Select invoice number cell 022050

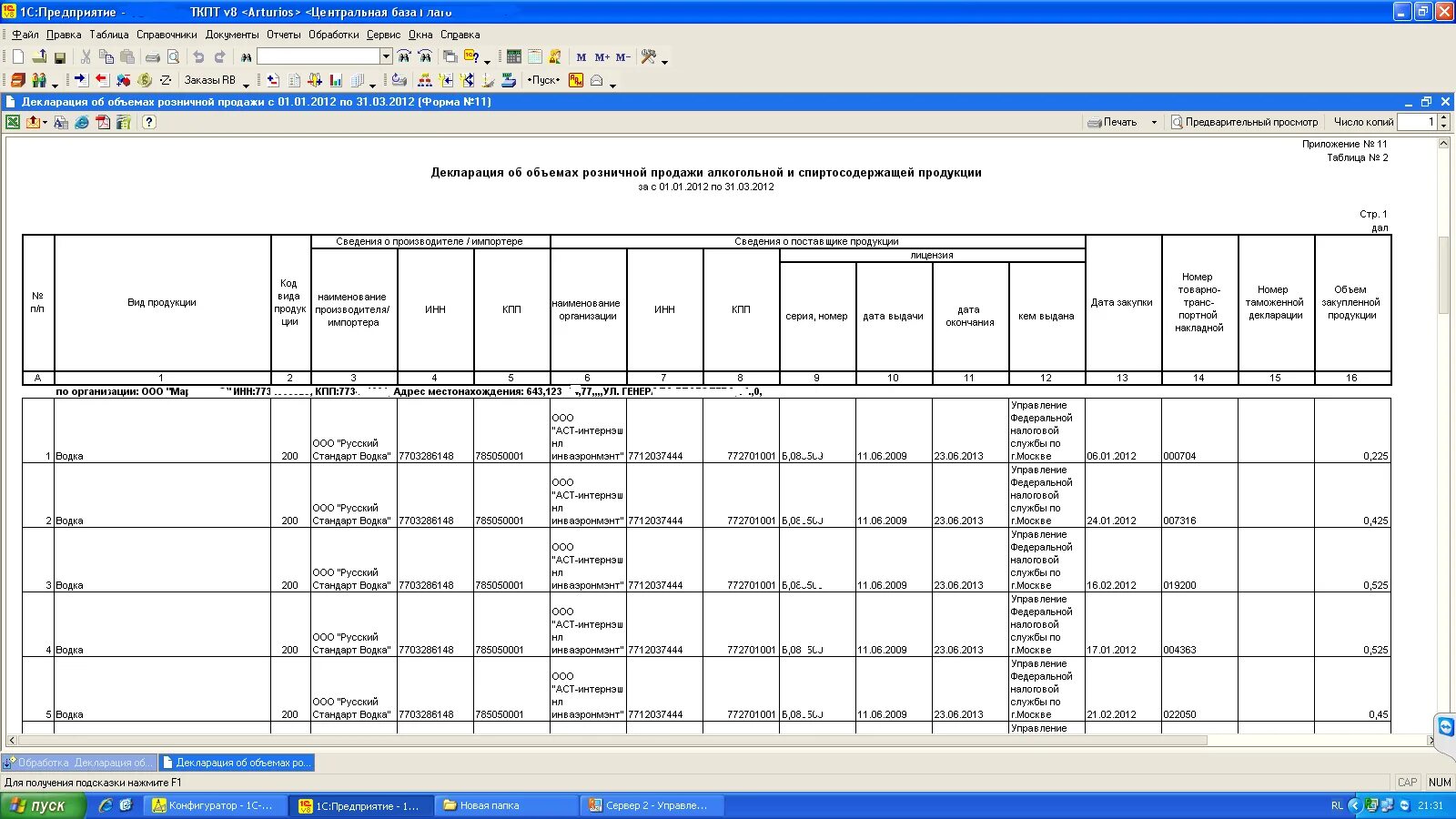pos(1199,689)
